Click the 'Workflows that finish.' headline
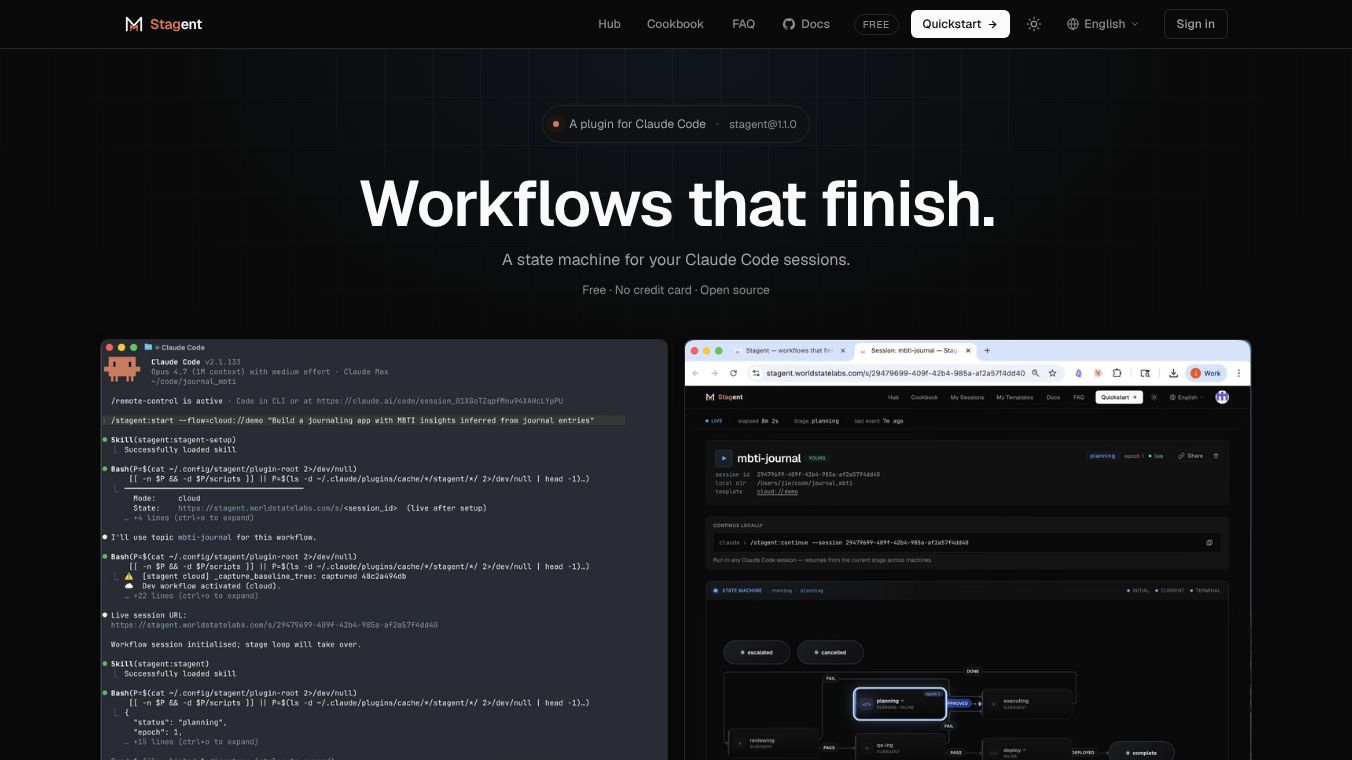This screenshot has width=1352, height=760. pyautogui.click(x=677, y=203)
